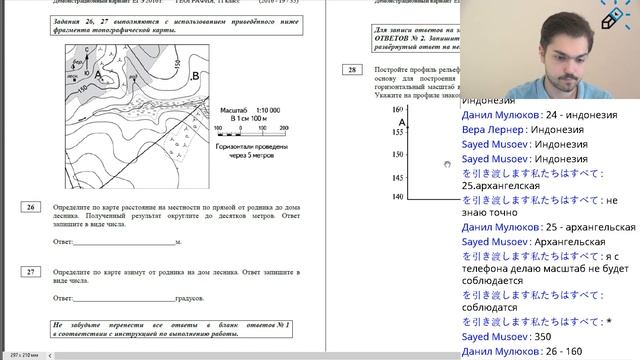Click the text 'Масштаб 1:10 000'

250,110
